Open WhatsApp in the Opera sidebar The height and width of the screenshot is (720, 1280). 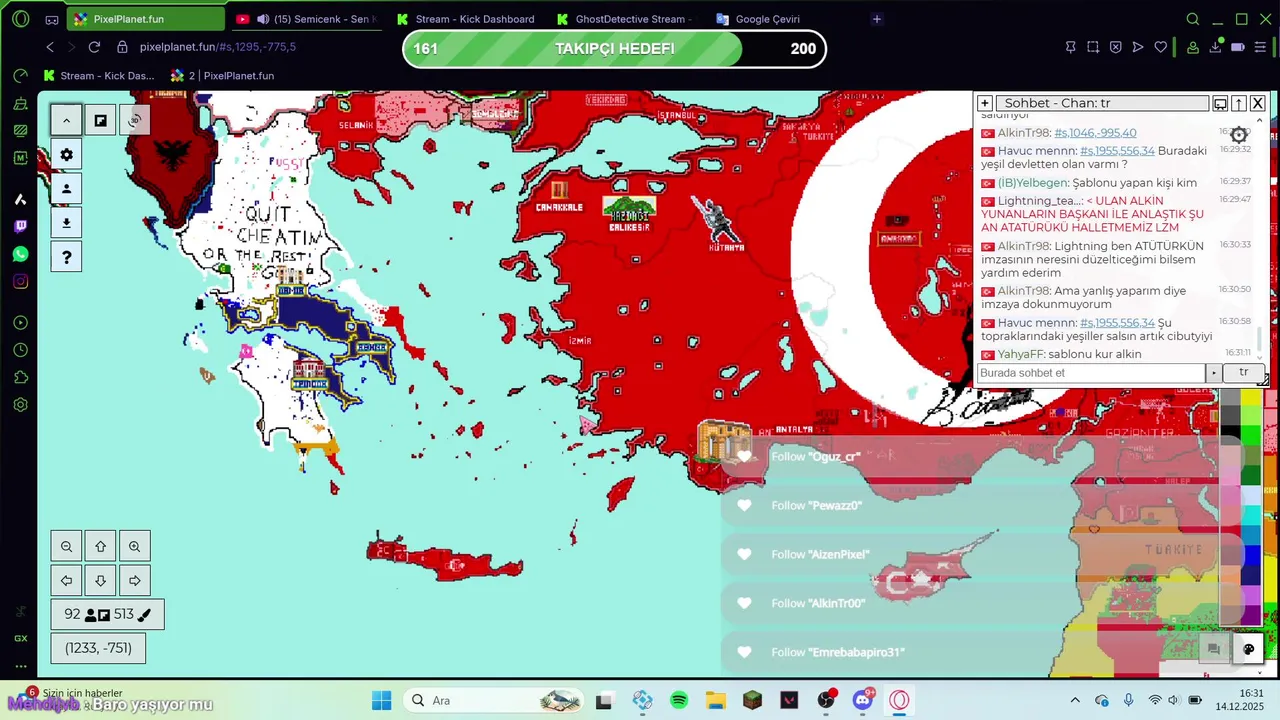[20, 254]
